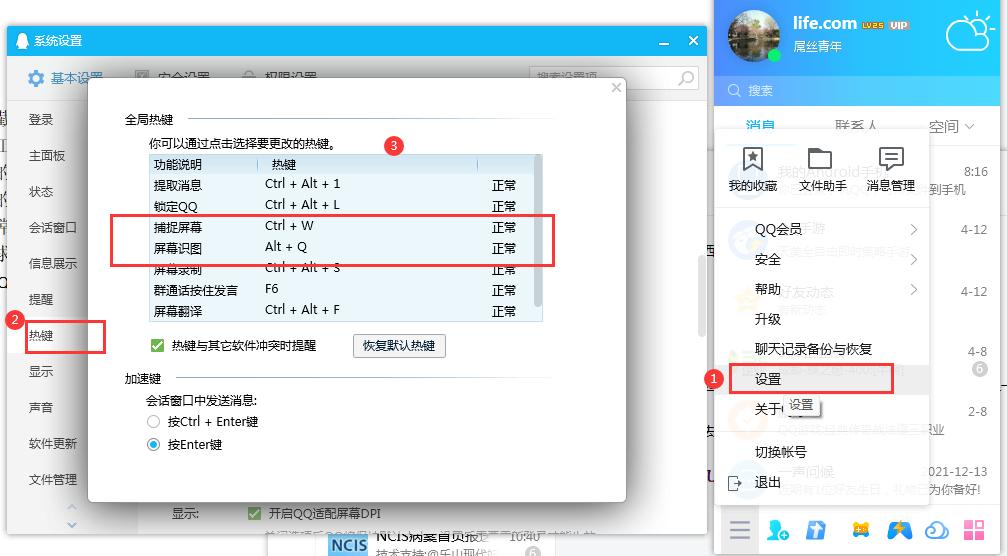Image resolution: width=1007 pixels, height=556 pixels.
Task: Open the 状态 settings section
Action: point(41,191)
